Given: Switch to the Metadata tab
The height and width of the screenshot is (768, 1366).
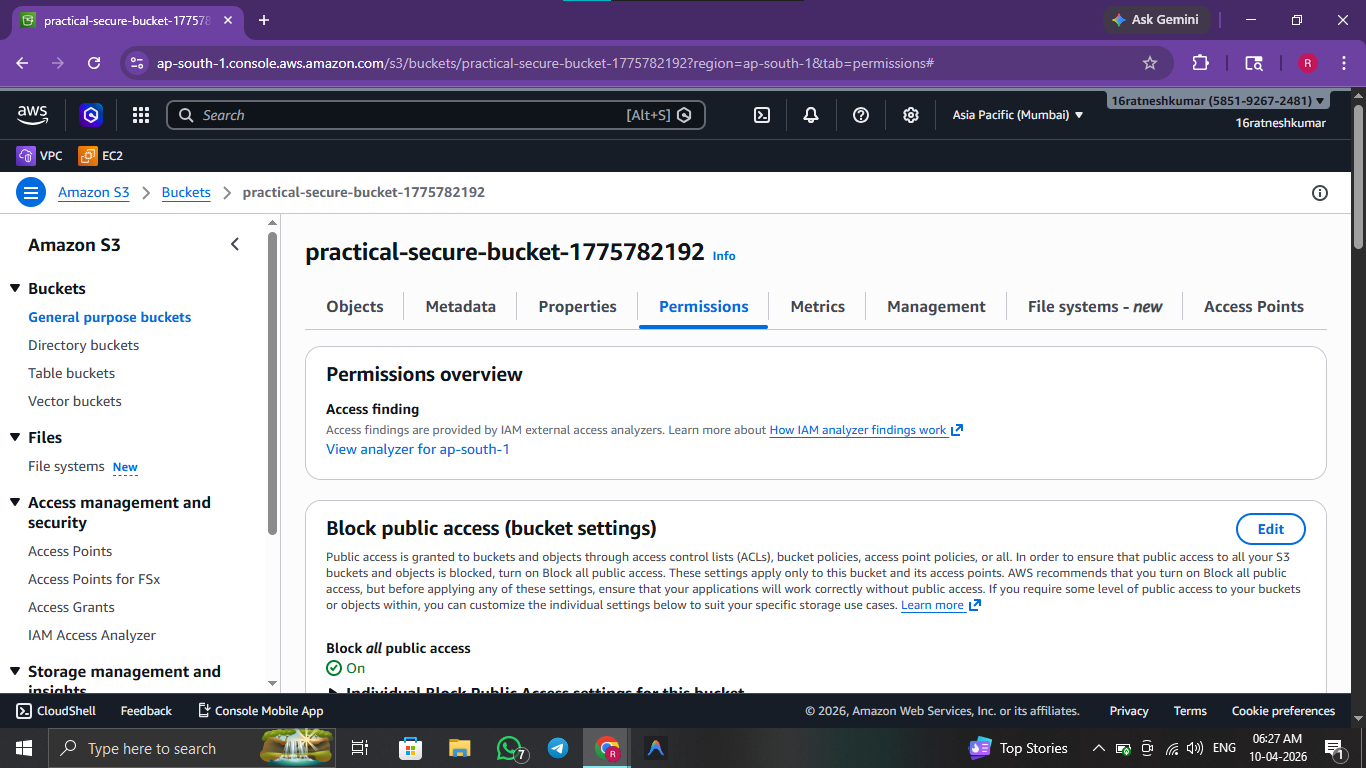Looking at the screenshot, I should point(460,306).
